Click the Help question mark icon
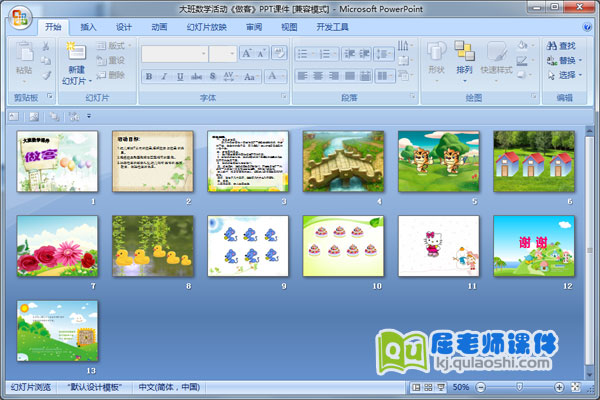This screenshot has height=400, width=600. pos(587,27)
